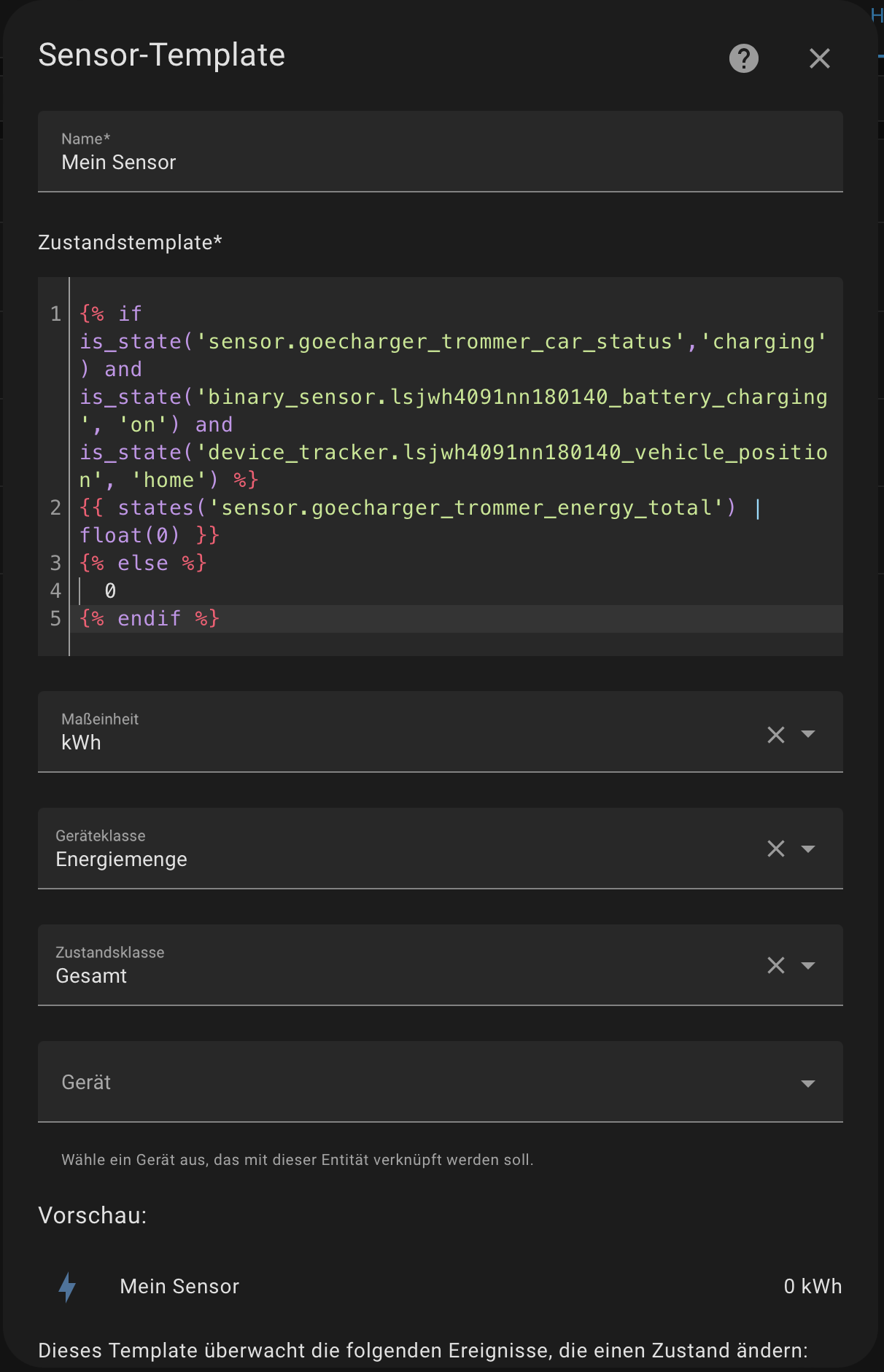Click the Name field containing Mein Sensor
The image size is (884, 1372).
click(x=441, y=152)
